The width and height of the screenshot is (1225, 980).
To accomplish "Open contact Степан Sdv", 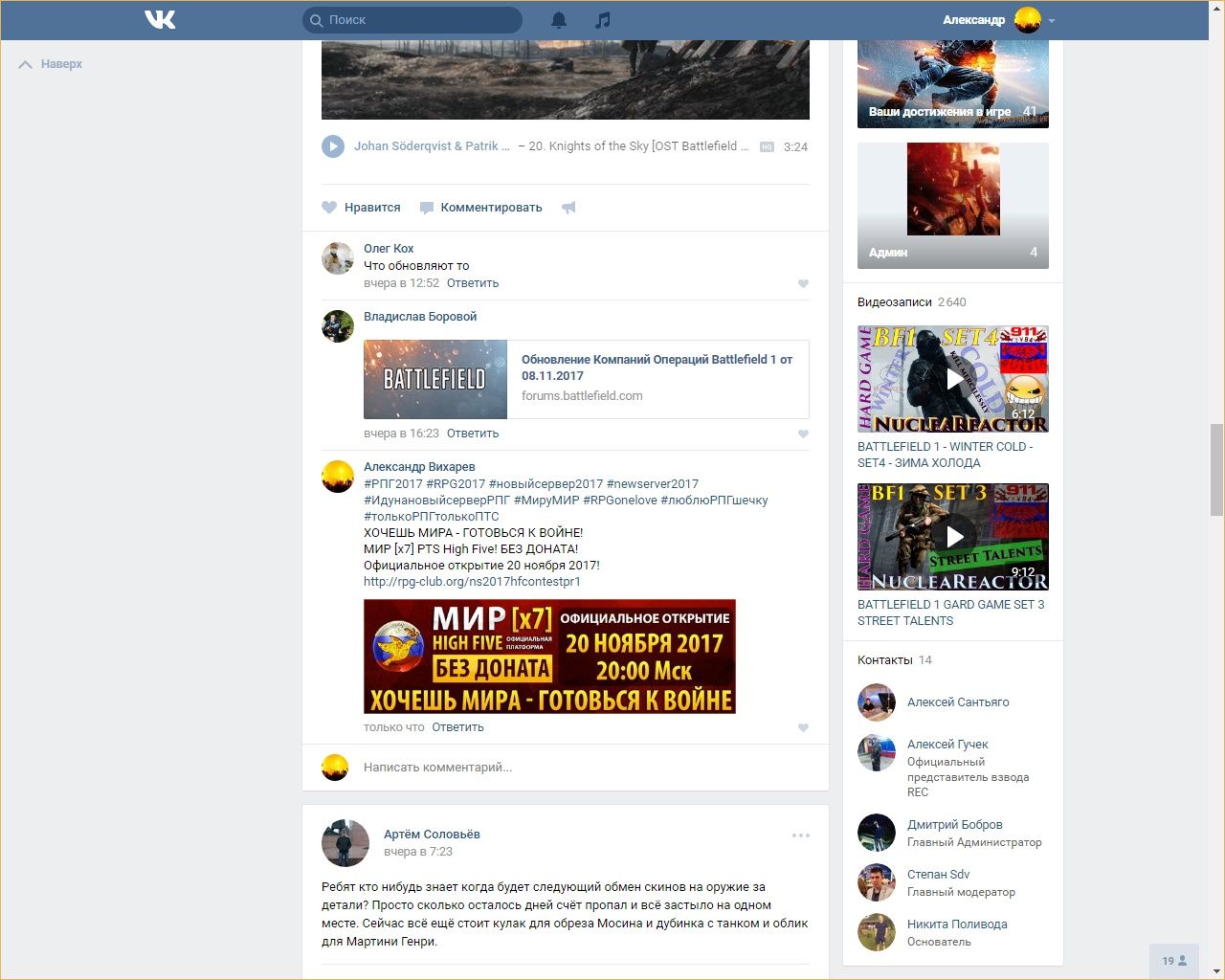I will [938, 875].
